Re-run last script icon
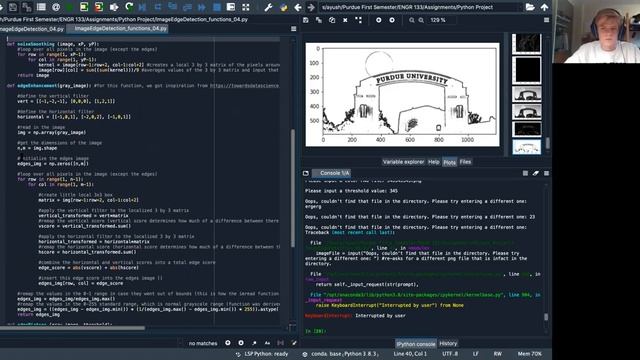Screen dimensions: 640x360 (129, 7)
